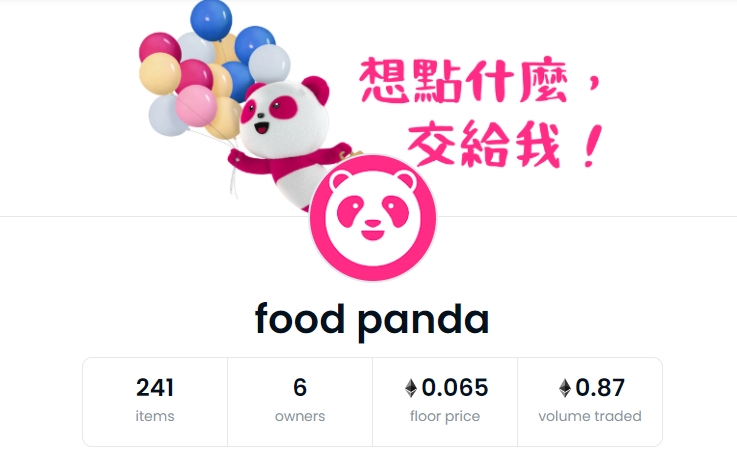Click the panda's pink scarf in banner
Screen dimensions: 737x455
point(289,162)
